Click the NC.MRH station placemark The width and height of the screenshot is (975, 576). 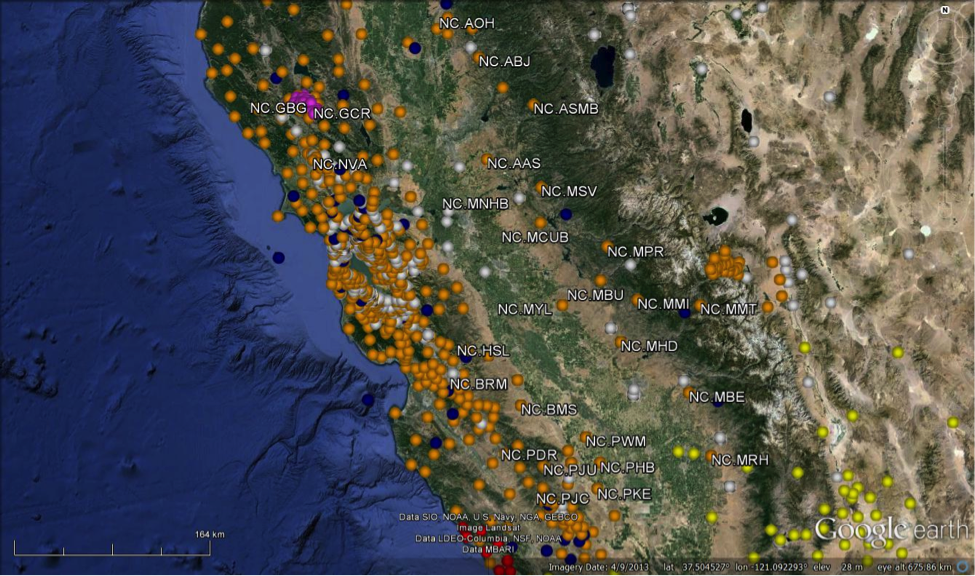point(712,456)
